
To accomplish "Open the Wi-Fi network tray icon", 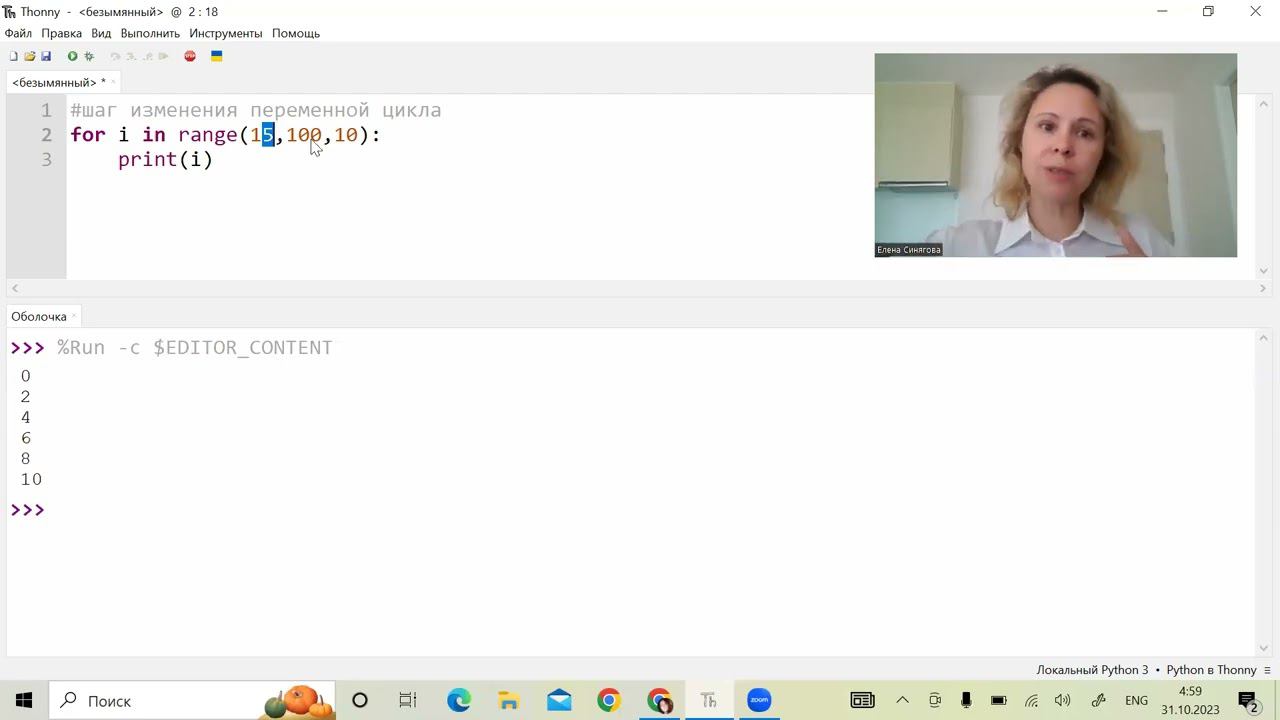I will tap(1031, 700).
